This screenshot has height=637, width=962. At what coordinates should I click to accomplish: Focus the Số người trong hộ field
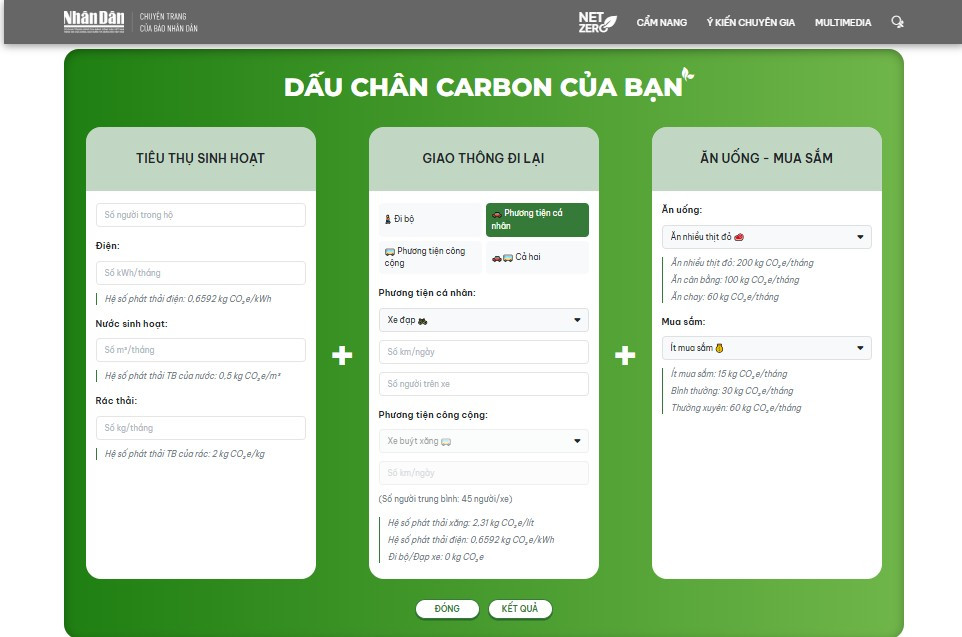[201, 215]
